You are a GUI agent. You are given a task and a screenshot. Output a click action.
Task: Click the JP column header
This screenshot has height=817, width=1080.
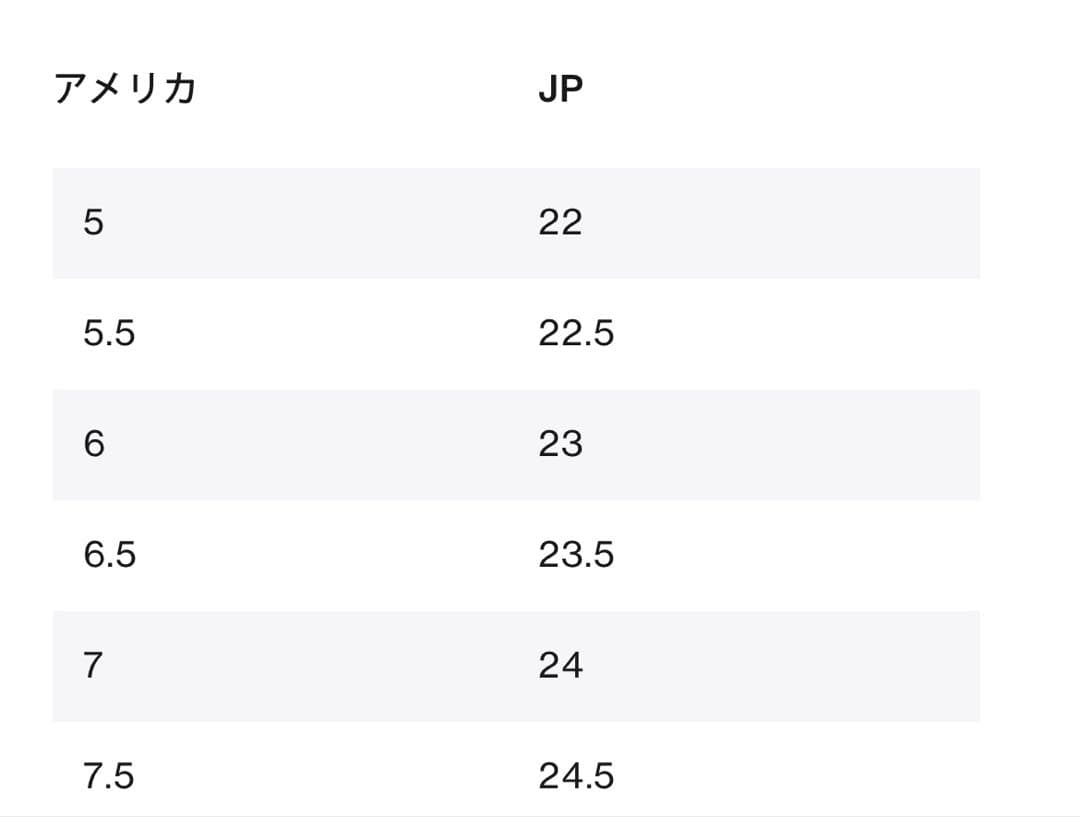(560, 90)
